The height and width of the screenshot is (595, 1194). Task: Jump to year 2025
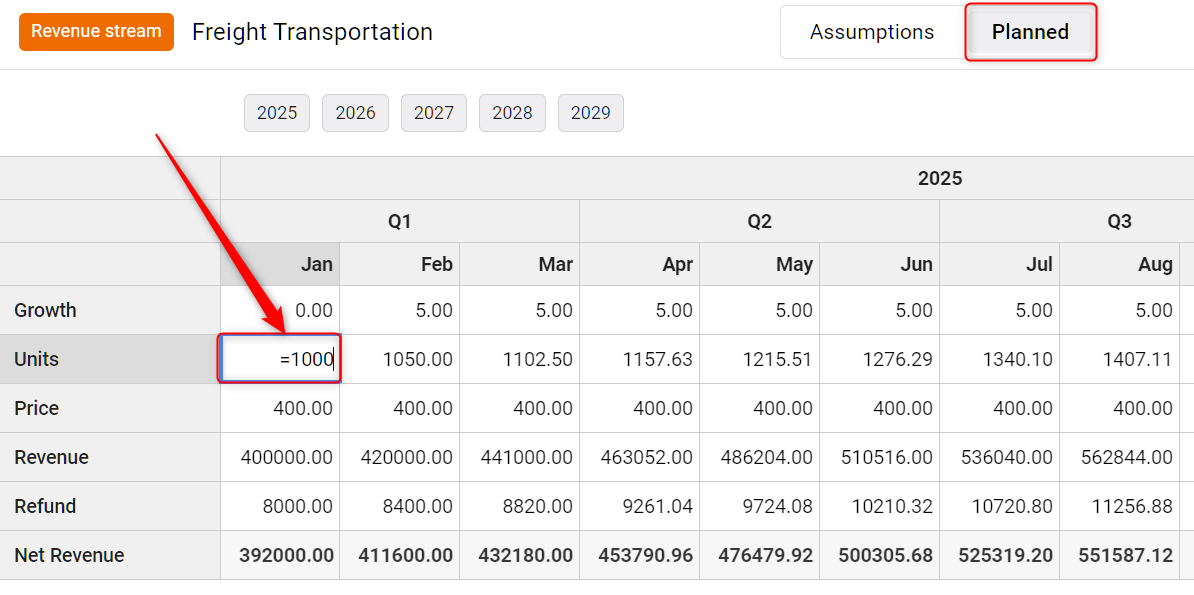pos(277,113)
